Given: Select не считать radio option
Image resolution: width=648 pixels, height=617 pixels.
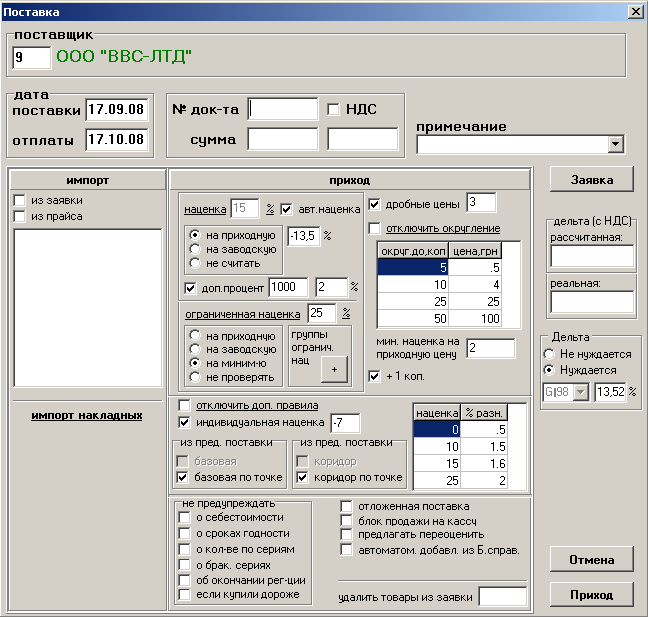Looking at the screenshot, I should click(x=195, y=263).
